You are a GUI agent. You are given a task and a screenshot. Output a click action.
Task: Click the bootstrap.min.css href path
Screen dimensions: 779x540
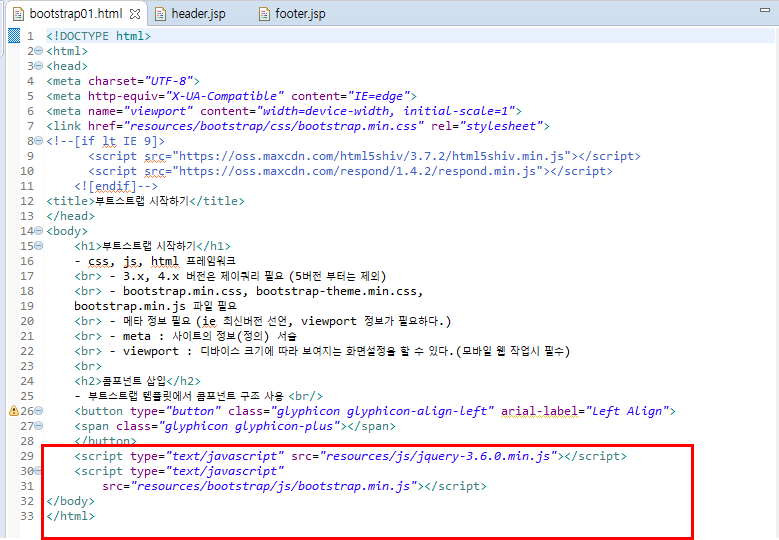(x=273, y=126)
